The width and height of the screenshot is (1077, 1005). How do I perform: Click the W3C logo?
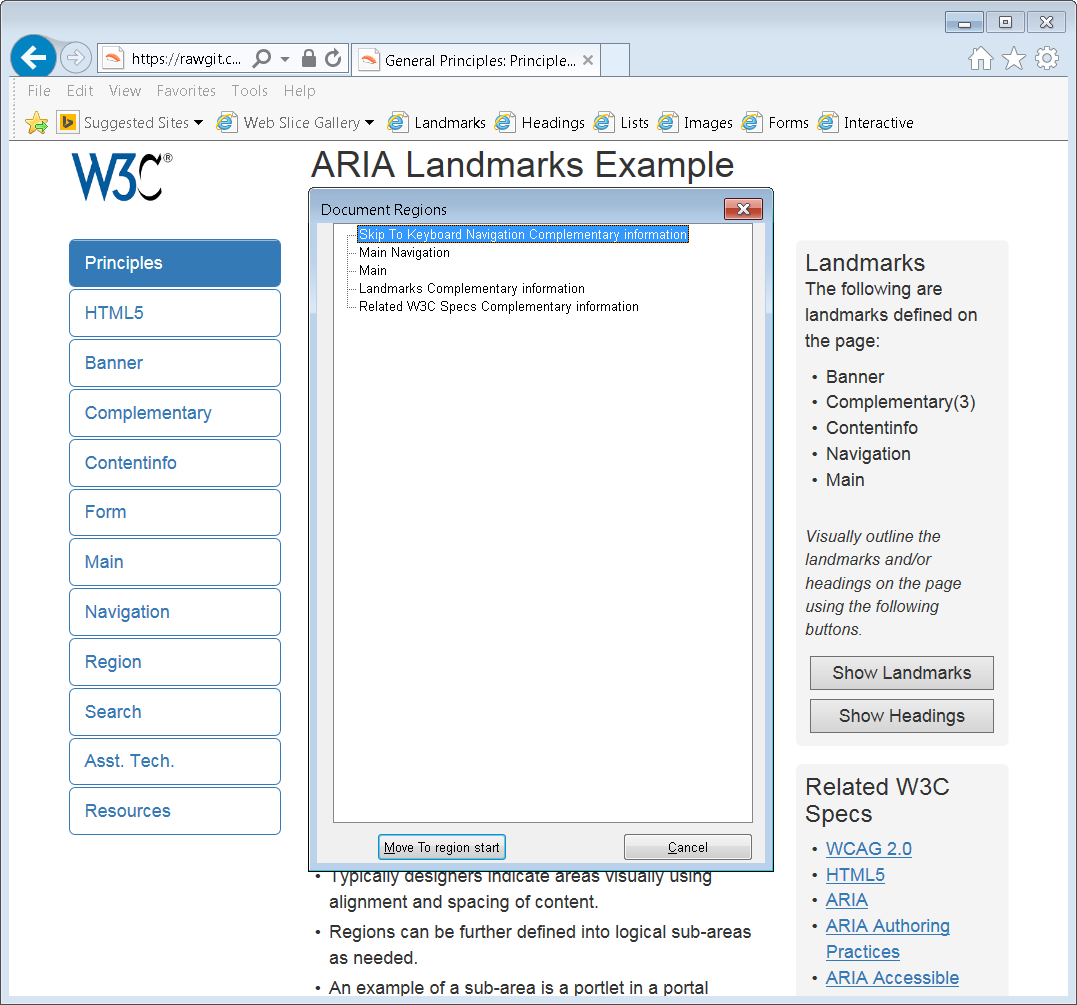(121, 176)
